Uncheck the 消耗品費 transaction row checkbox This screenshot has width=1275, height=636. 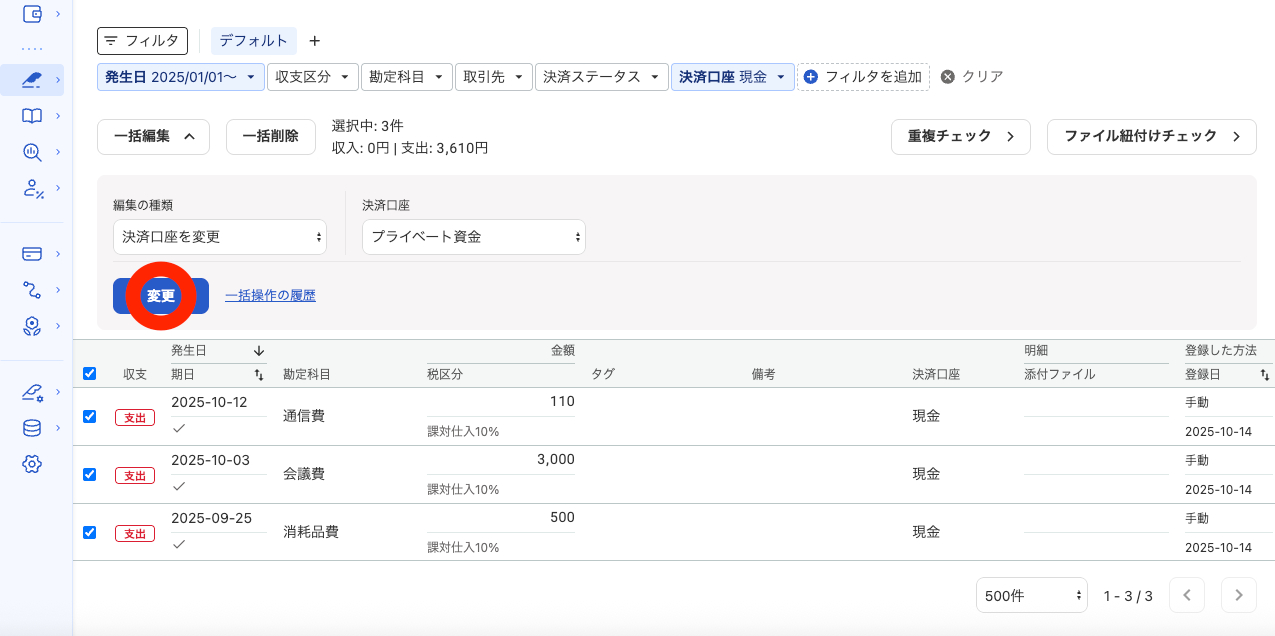point(89,533)
